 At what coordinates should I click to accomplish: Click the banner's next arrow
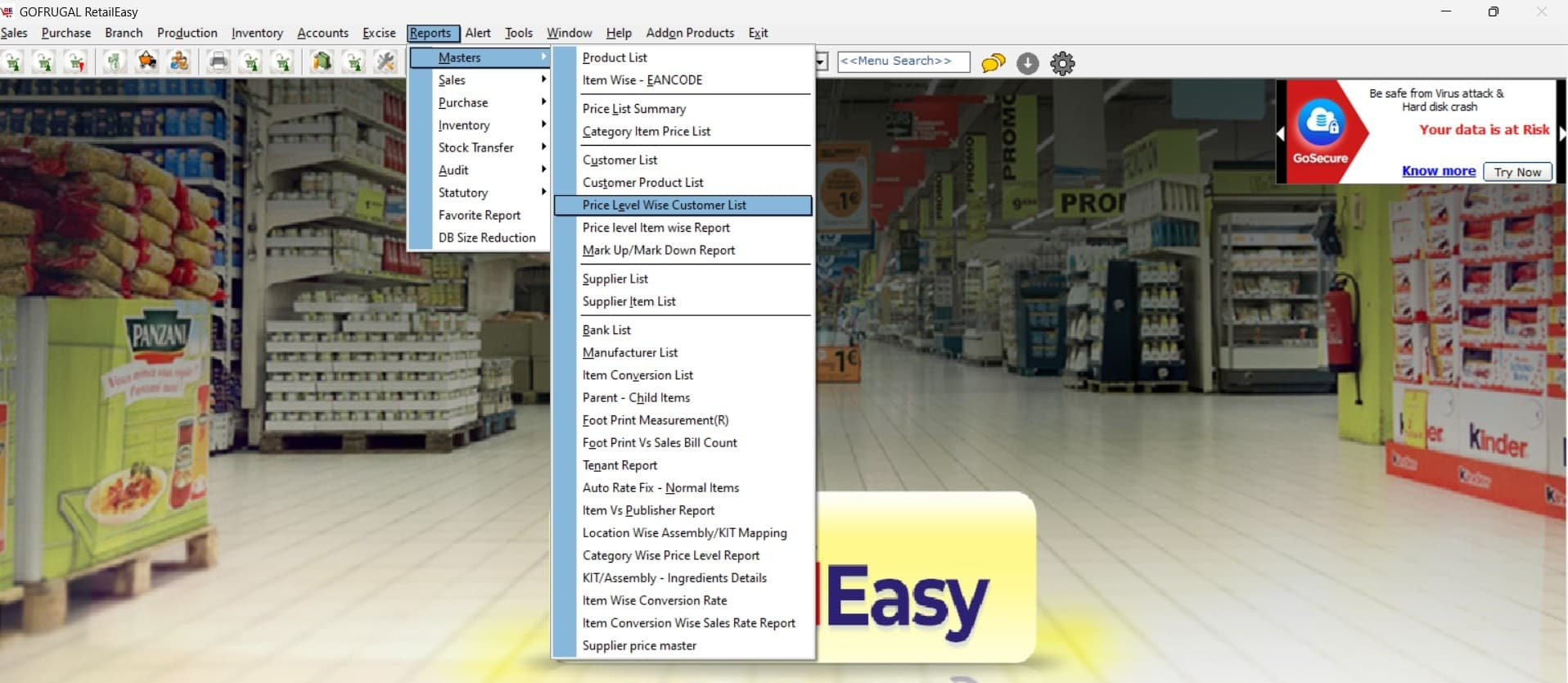pos(1562,133)
